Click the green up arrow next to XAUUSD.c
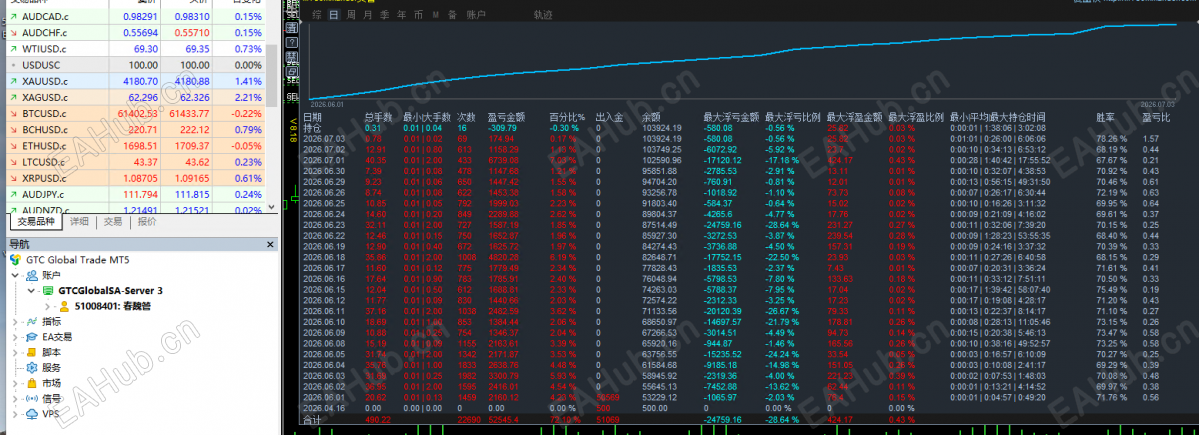Image resolution: width=1199 pixels, height=435 pixels. 14,81
